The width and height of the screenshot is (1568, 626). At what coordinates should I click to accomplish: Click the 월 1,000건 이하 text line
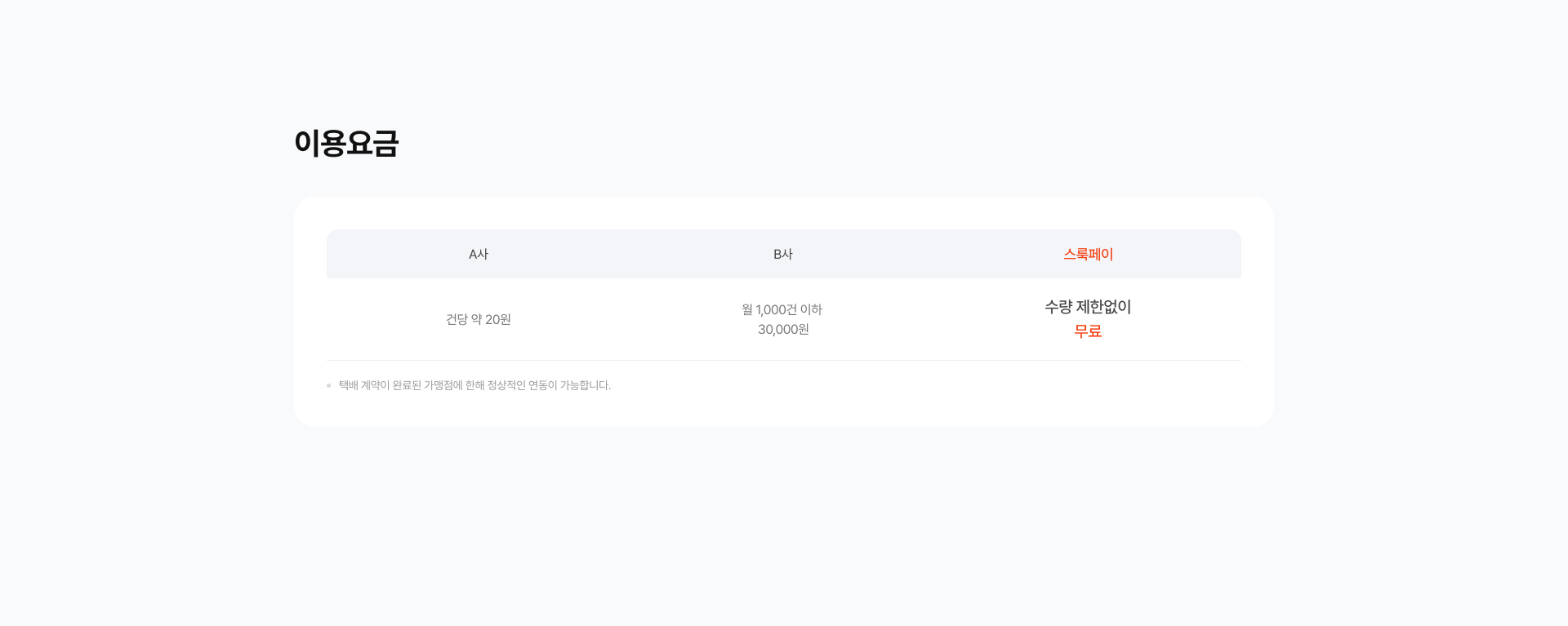coord(782,309)
